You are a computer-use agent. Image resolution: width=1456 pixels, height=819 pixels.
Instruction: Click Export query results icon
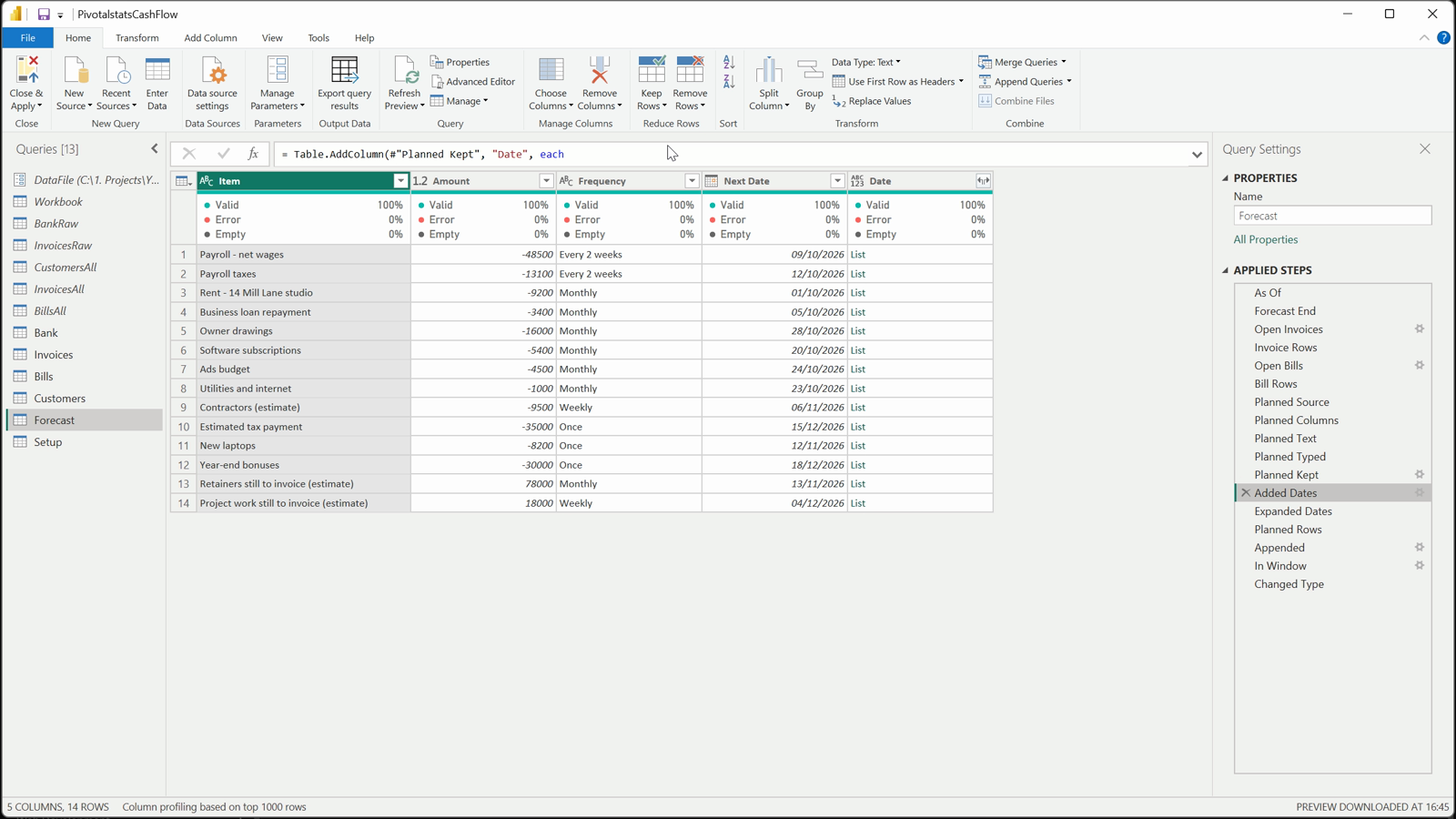click(344, 70)
